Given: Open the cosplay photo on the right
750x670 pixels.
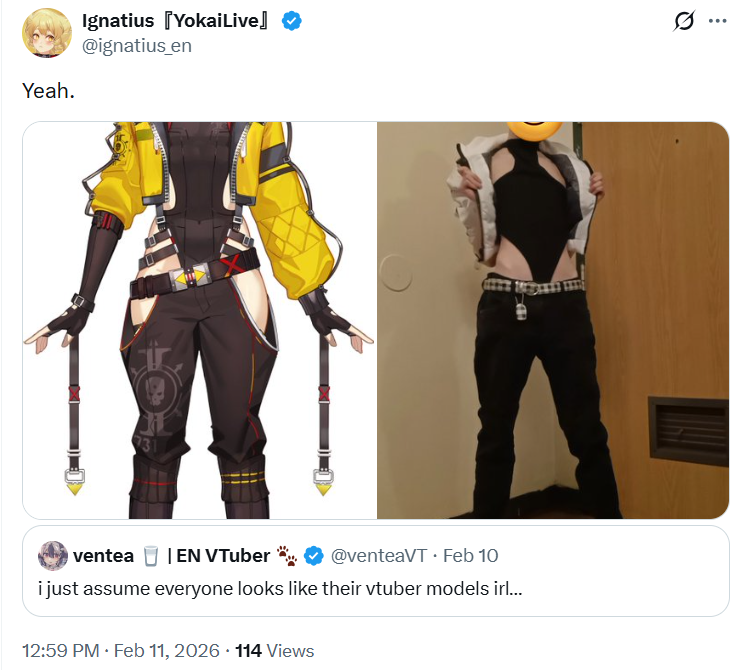Looking at the screenshot, I should tap(553, 320).
